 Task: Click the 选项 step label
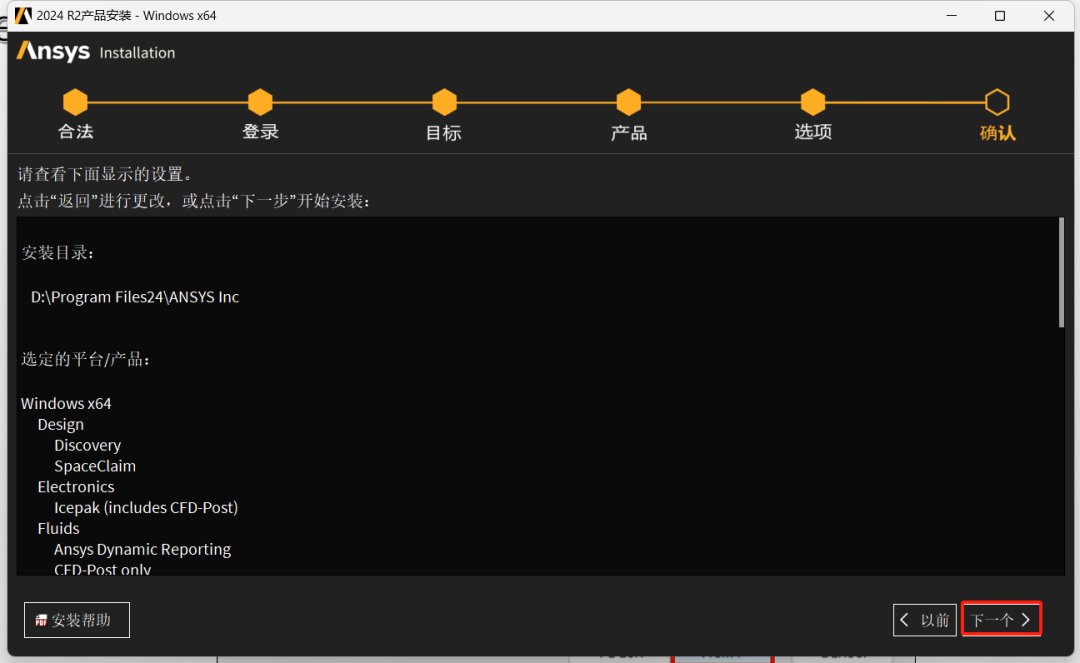tap(813, 131)
